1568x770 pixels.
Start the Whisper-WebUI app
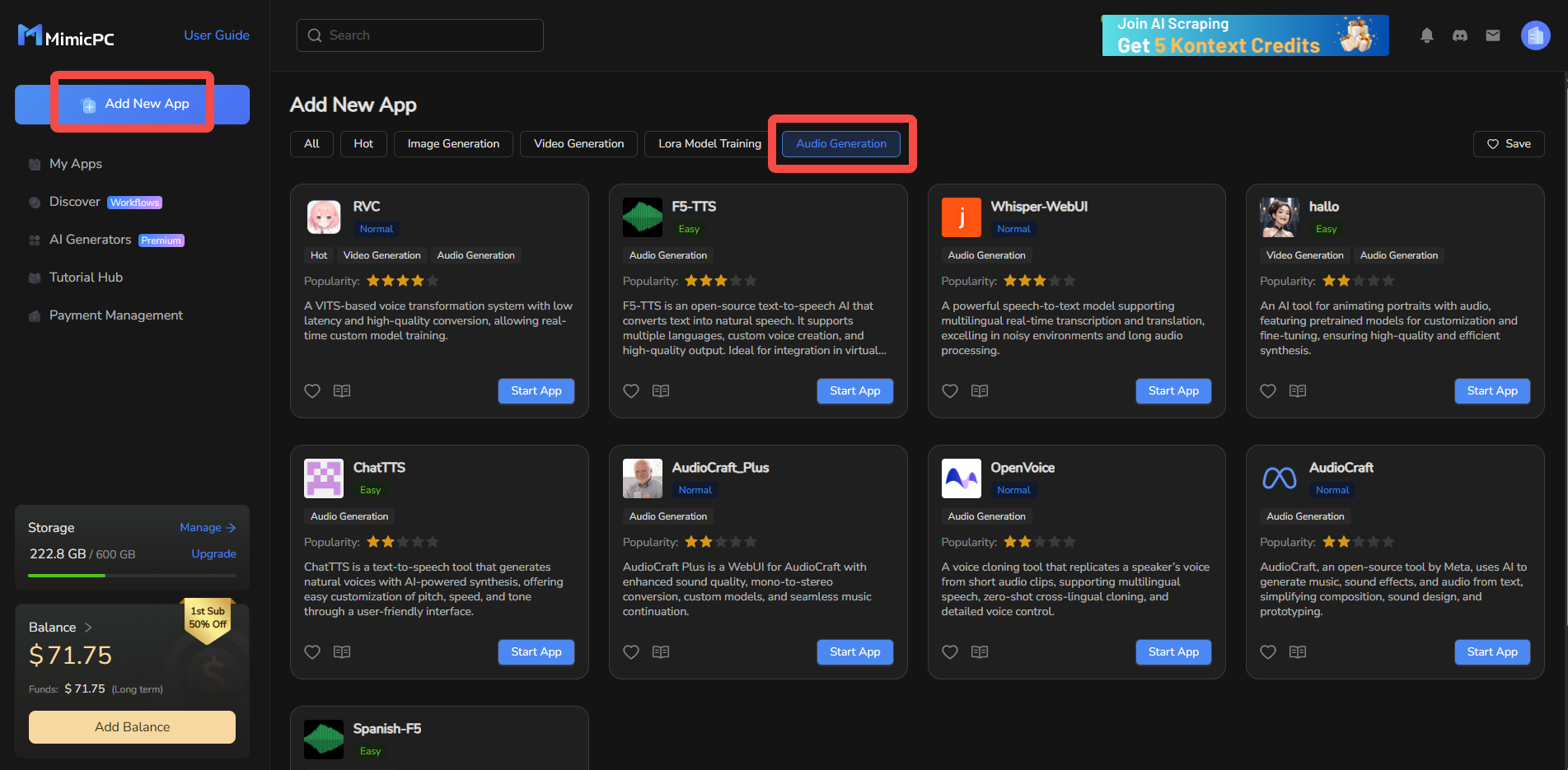click(x=1173, y=391)
